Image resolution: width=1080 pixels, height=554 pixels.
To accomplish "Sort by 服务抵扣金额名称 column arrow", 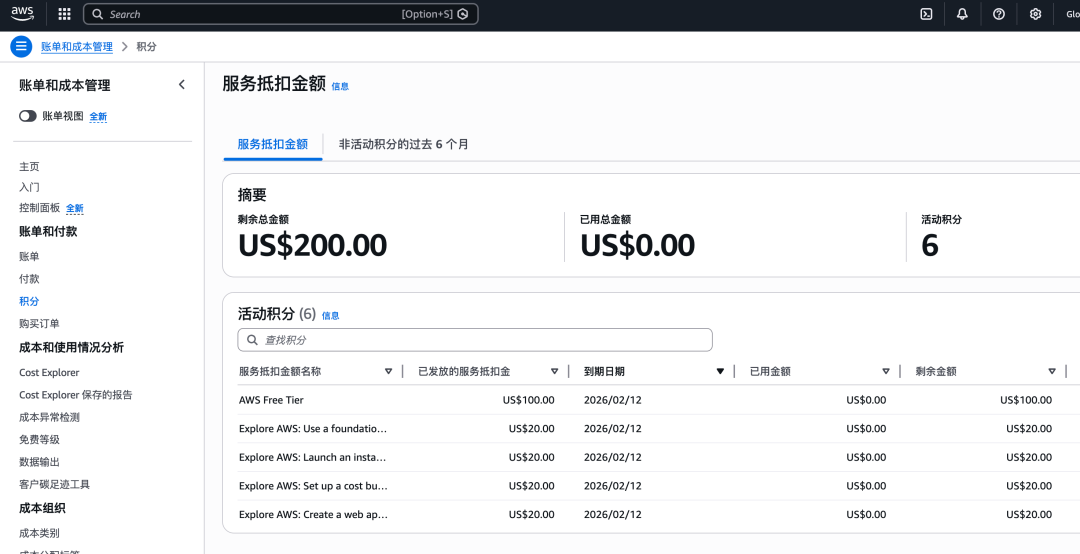I will click(x=388, y=371).
